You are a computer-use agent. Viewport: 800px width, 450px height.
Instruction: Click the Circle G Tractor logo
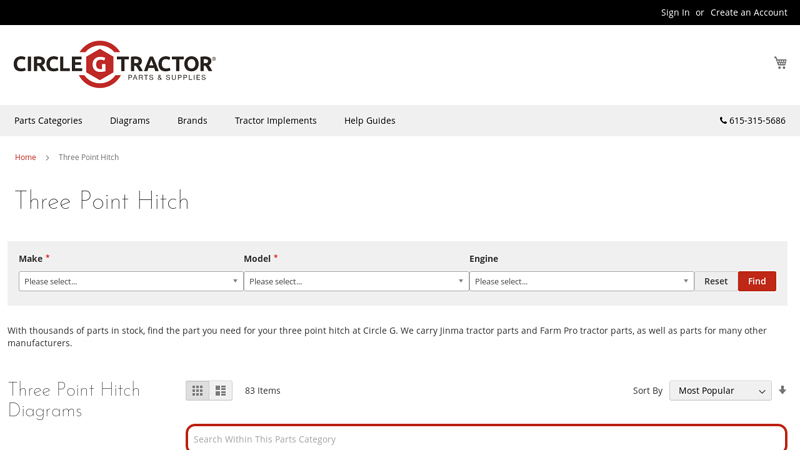click(114, 65)
